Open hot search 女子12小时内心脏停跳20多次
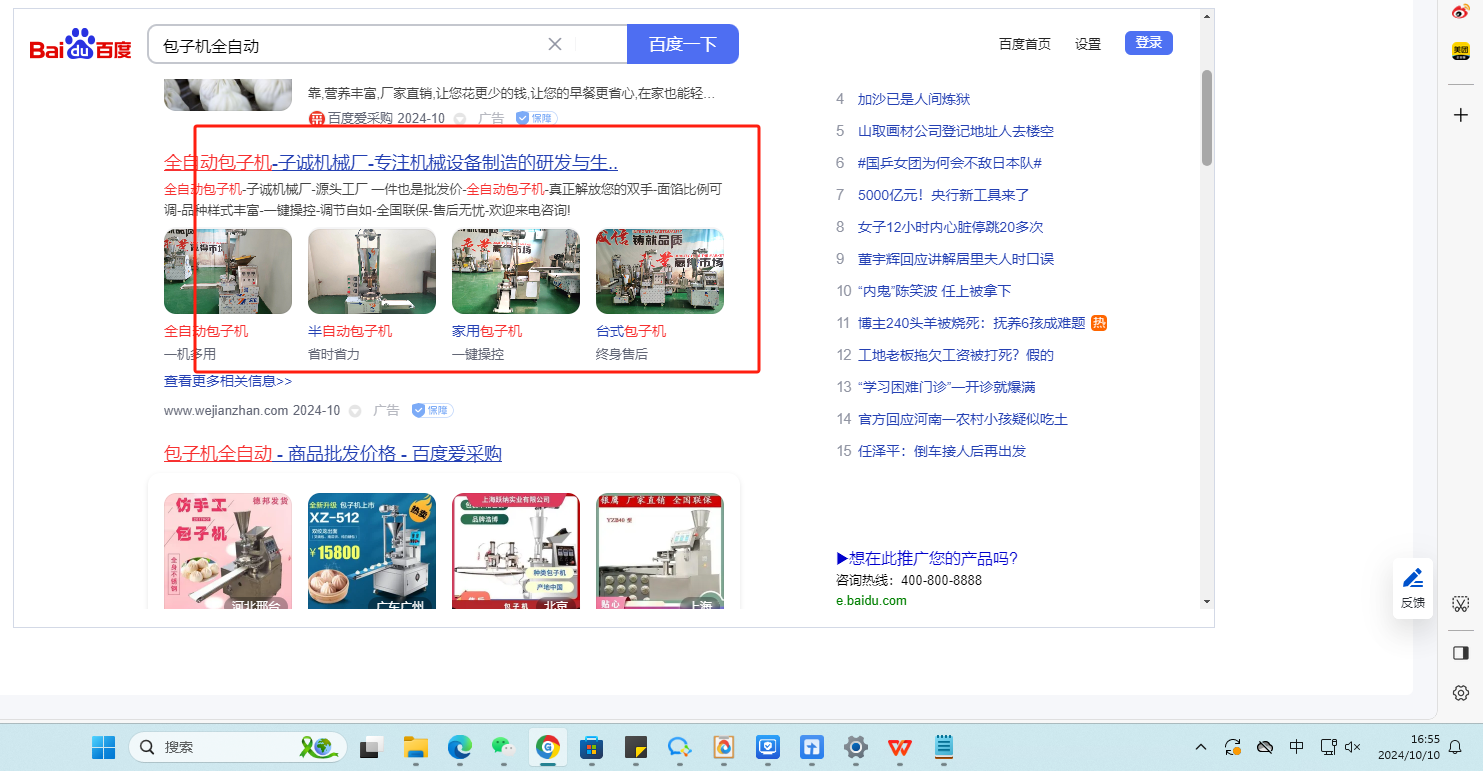The width and height of the screenshot is (1483, 771). click(950, 227)
